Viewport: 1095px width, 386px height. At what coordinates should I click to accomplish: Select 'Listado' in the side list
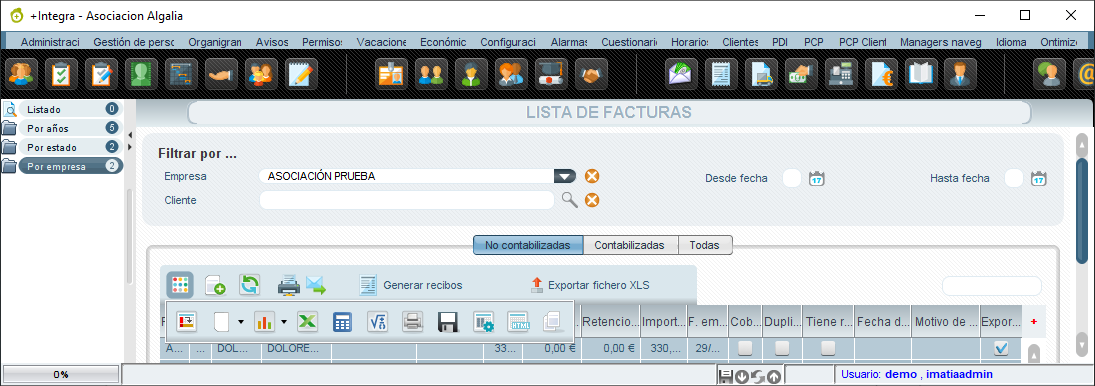[70, 109]
